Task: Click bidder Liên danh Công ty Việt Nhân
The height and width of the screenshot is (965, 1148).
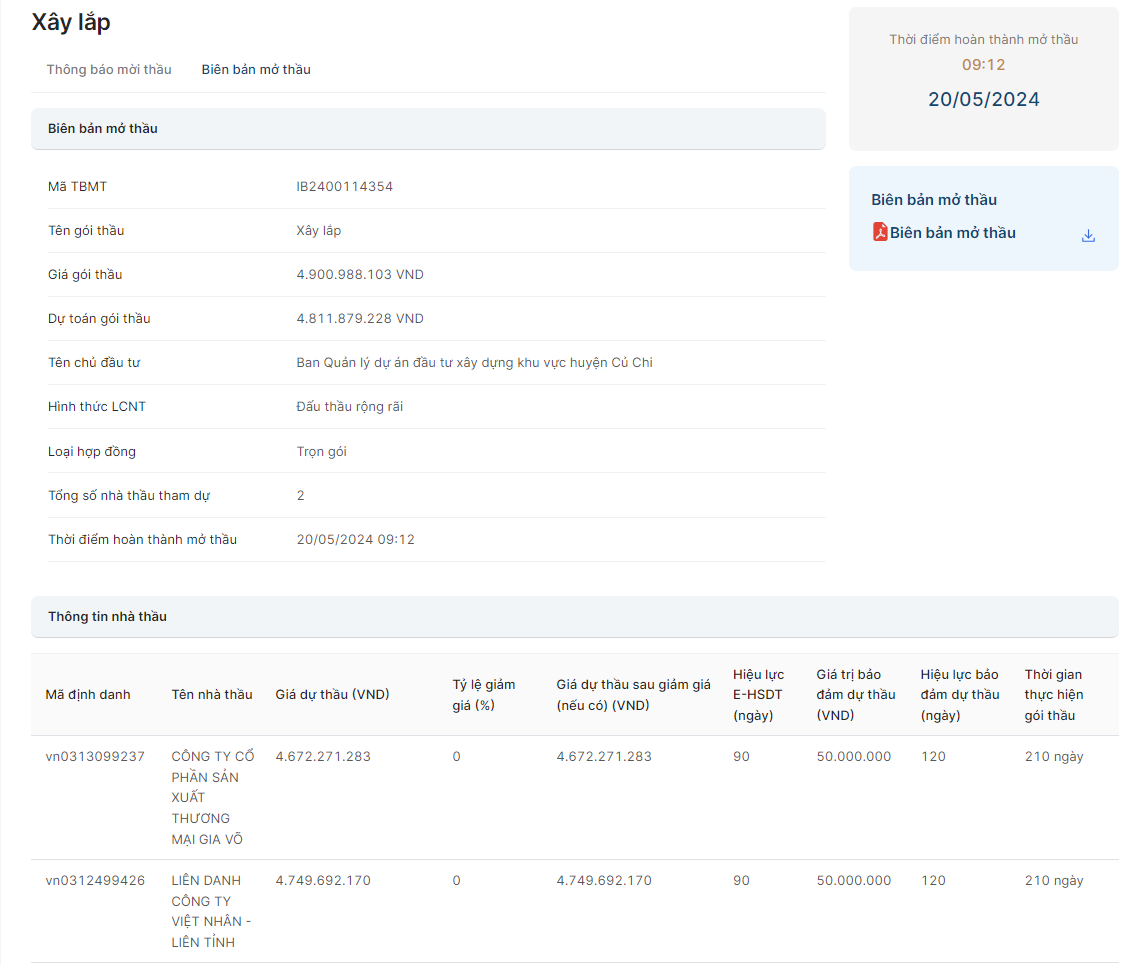Action: click(210, 911)
